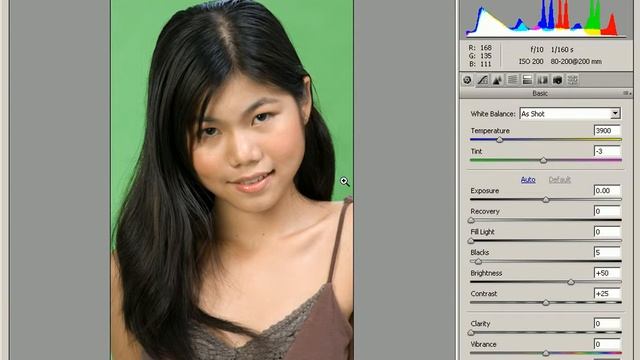Click the Contrast value field showing +25
This screenshot has width=640, height=360.
click(x=607, y=293)
